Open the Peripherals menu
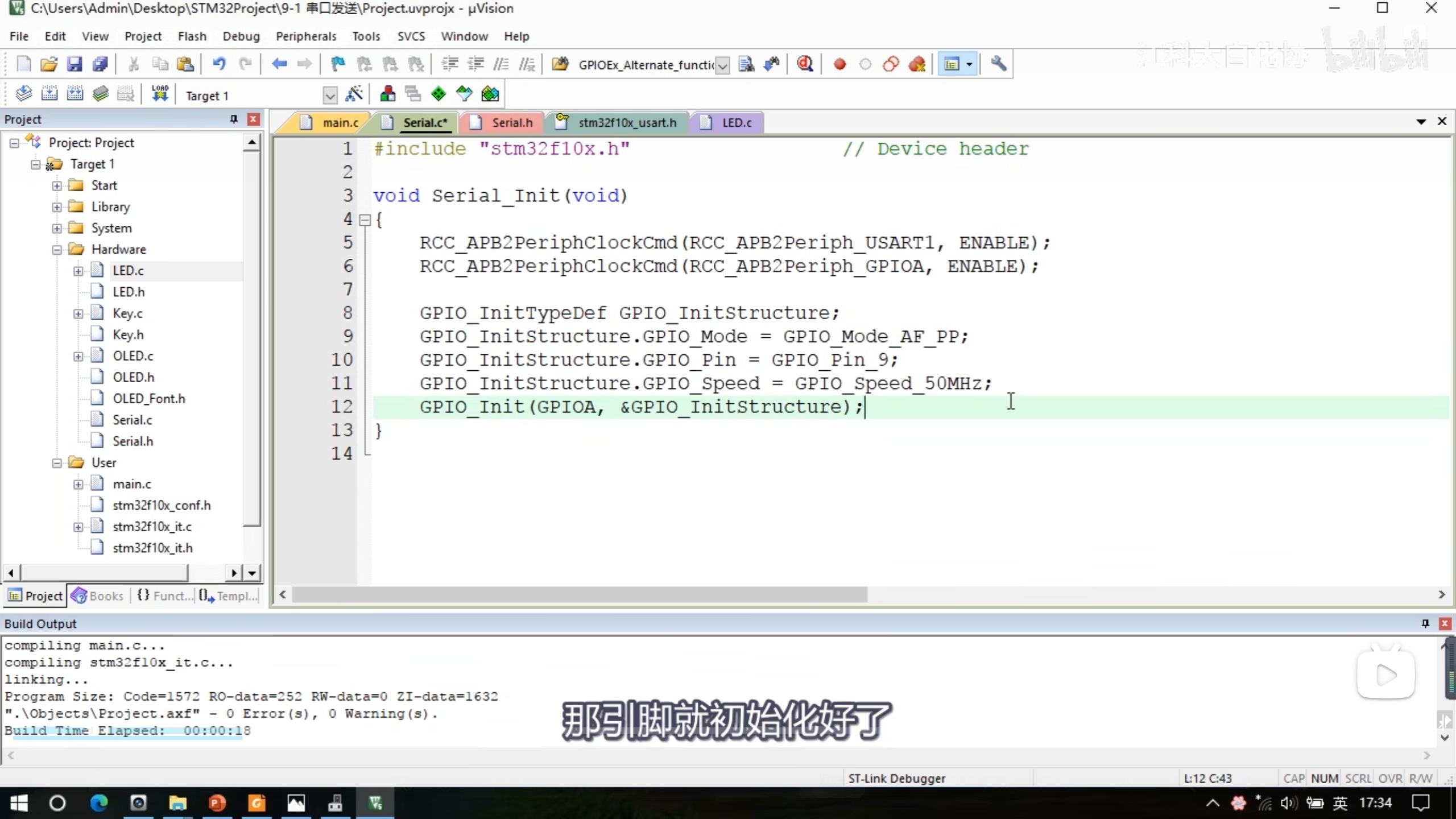 coord(306,36)
